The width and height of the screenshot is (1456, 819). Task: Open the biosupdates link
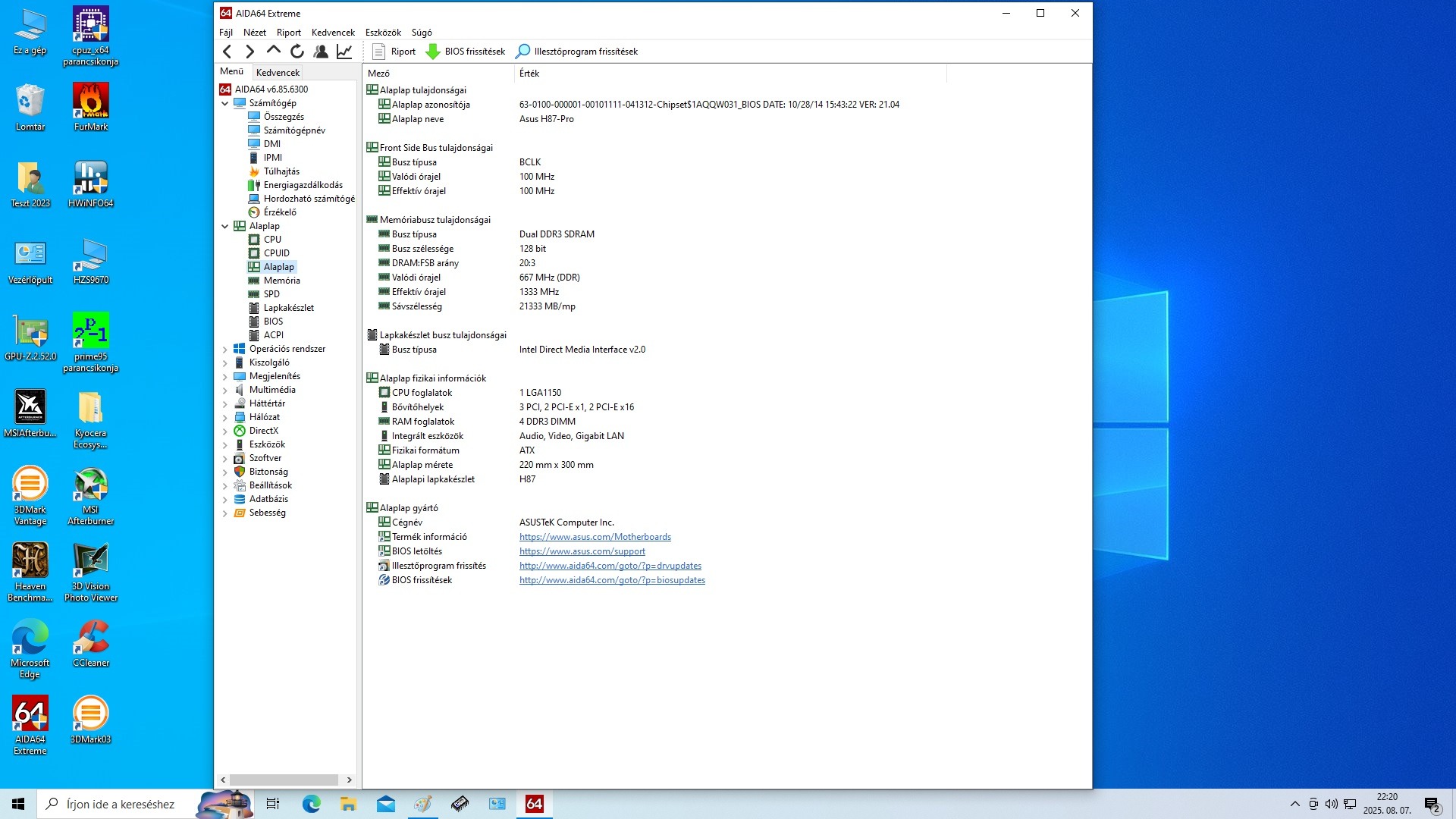(x=611, y=580)
